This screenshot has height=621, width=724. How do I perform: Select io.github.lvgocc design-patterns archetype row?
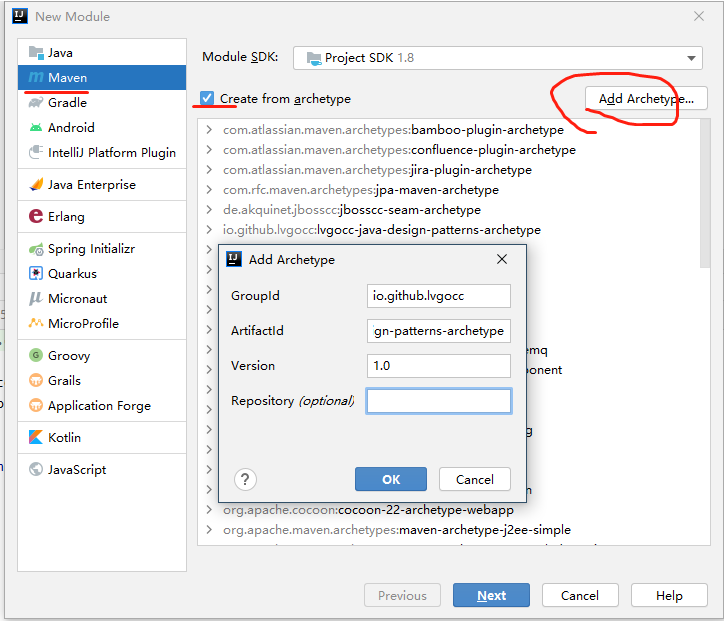381,229
